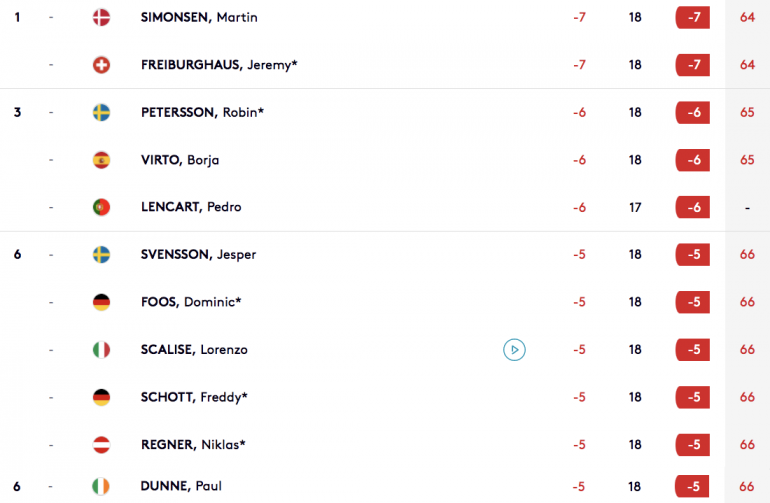Play the video highlight for Scalise
Screen dimensions: 770x503
(x=514, y=350)
